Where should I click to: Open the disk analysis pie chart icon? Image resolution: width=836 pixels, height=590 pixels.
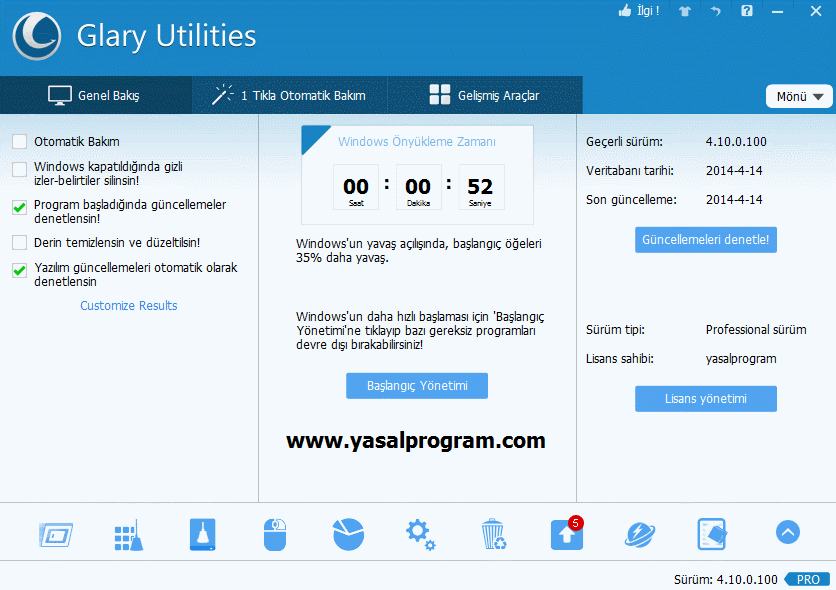pyautogui.click(x=348, y=534)
